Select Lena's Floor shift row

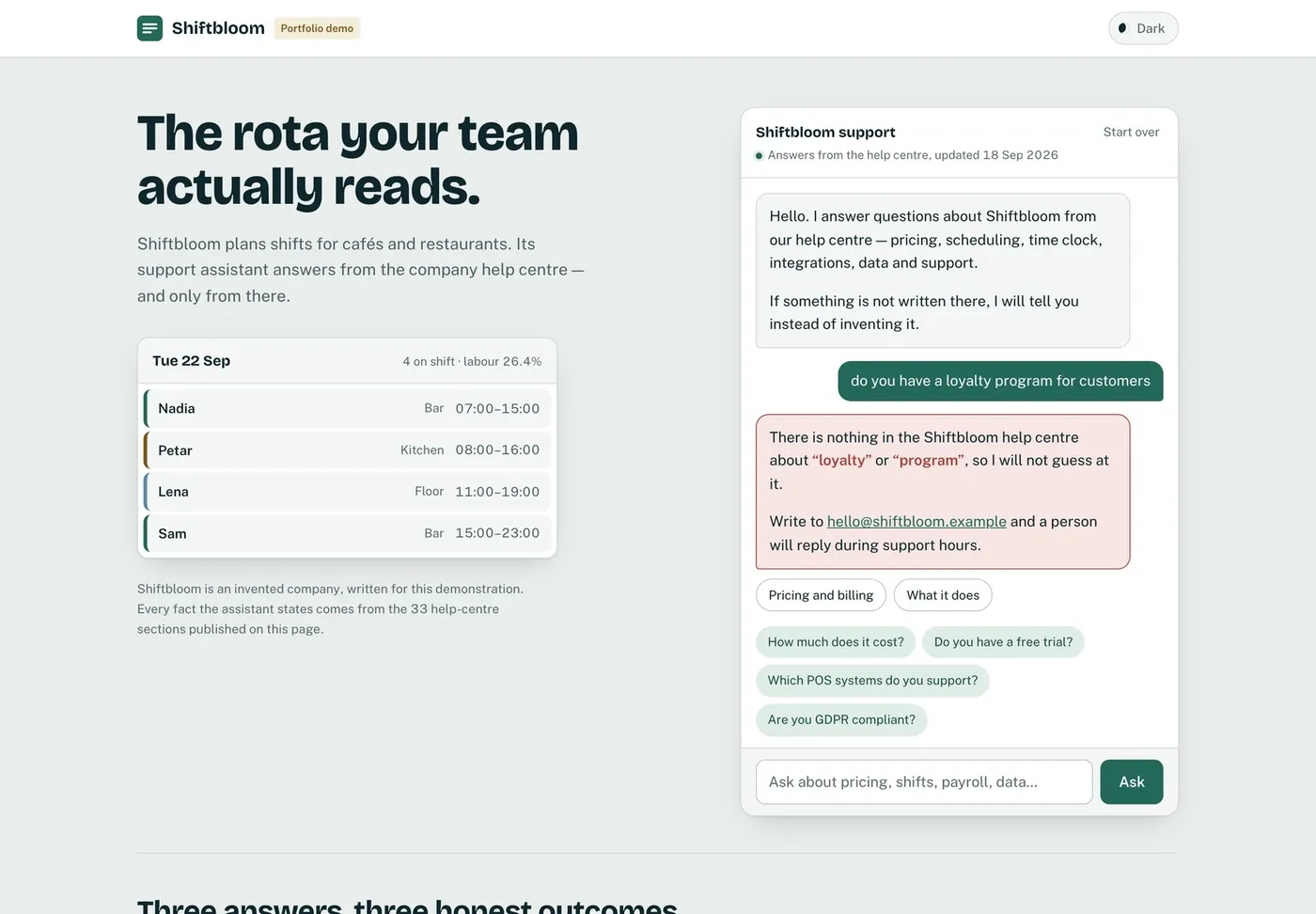pos(347,492)
